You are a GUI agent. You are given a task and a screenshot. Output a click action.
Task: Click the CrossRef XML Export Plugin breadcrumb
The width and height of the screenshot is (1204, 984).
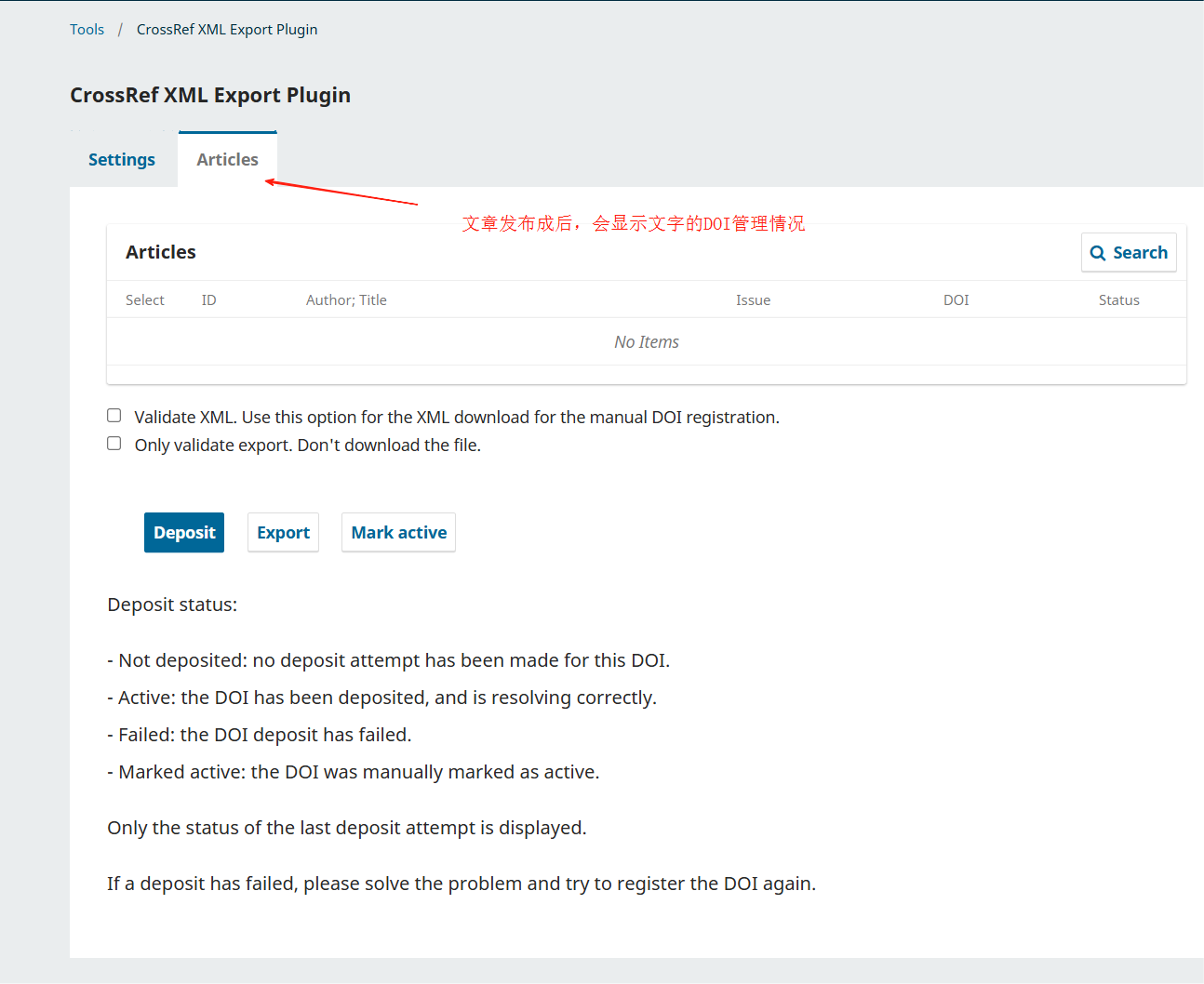point(227,29)
